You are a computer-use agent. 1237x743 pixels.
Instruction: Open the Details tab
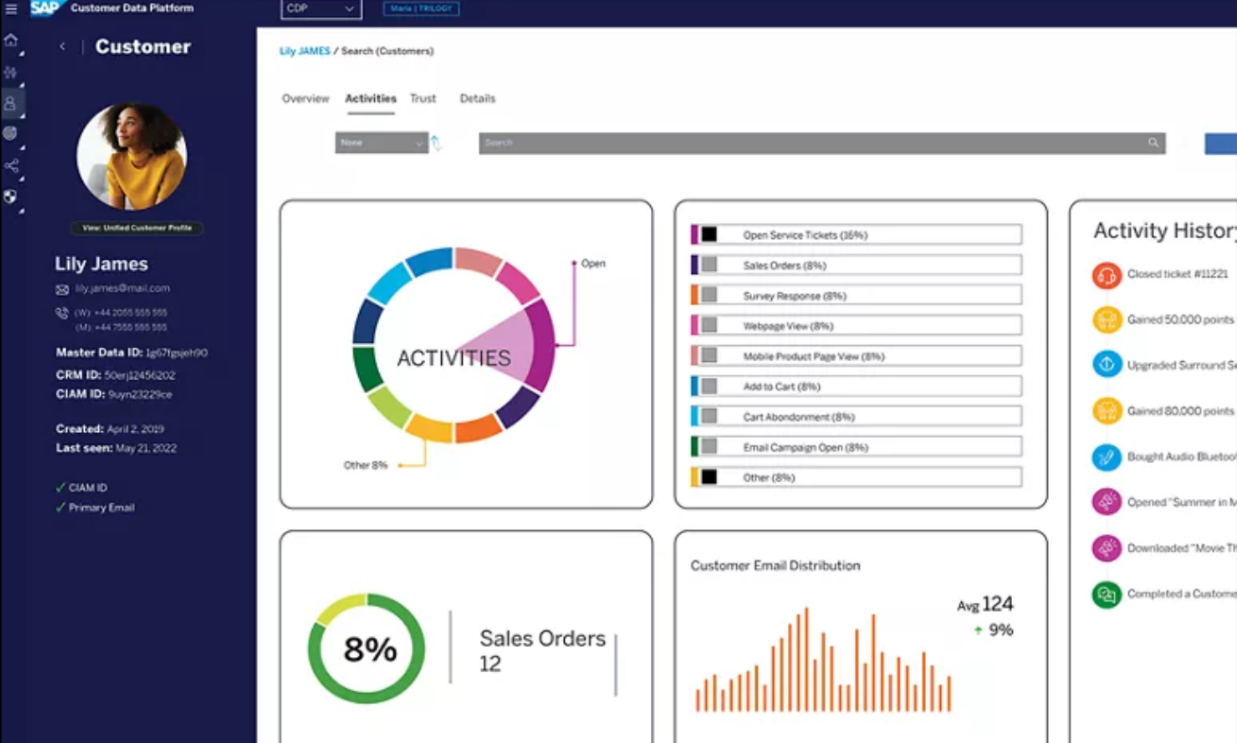pos(477,99)
